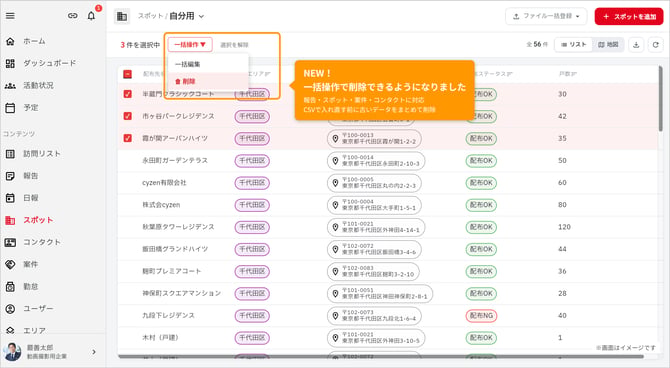Click the building icon beside the breadcrumb

(122, 16)
